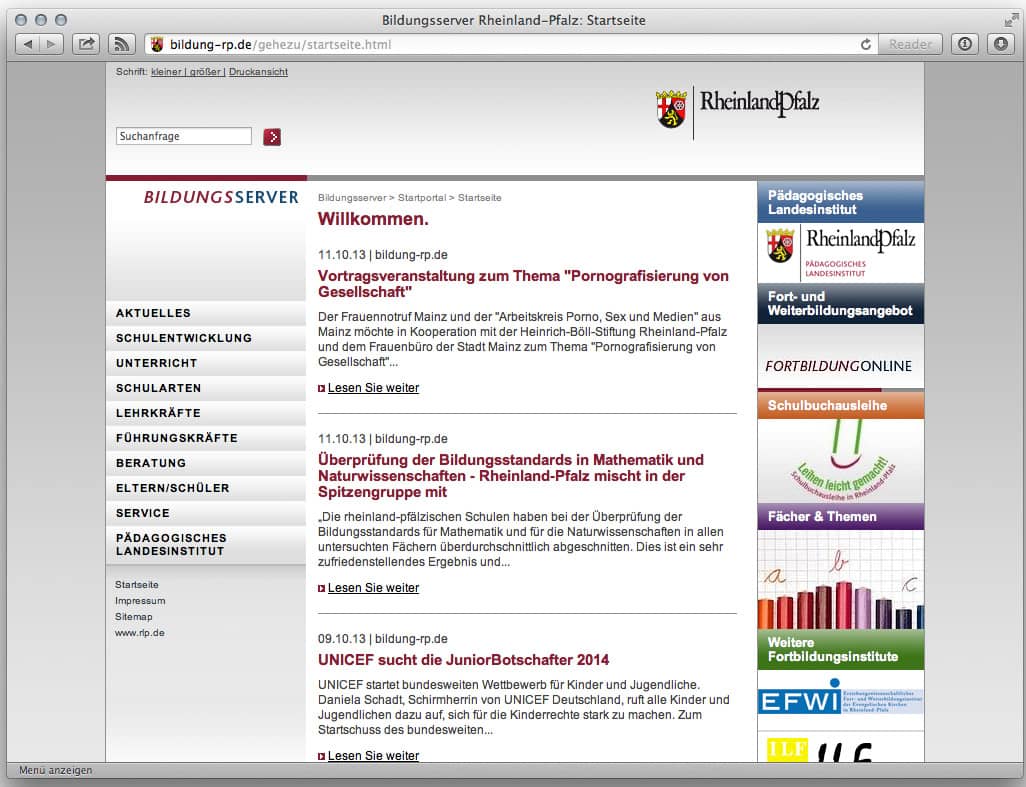The image size is (1026, 787).
Task: Open the Druckansicht print view link
Action: [258, 72]
